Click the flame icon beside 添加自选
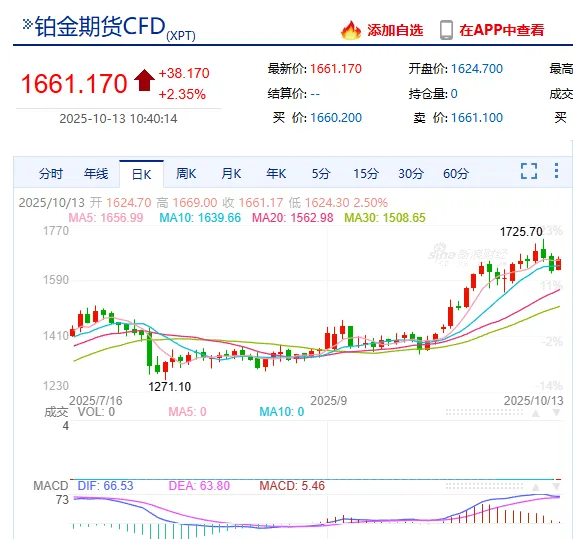The image size is (573, 539). coord(351,30)
